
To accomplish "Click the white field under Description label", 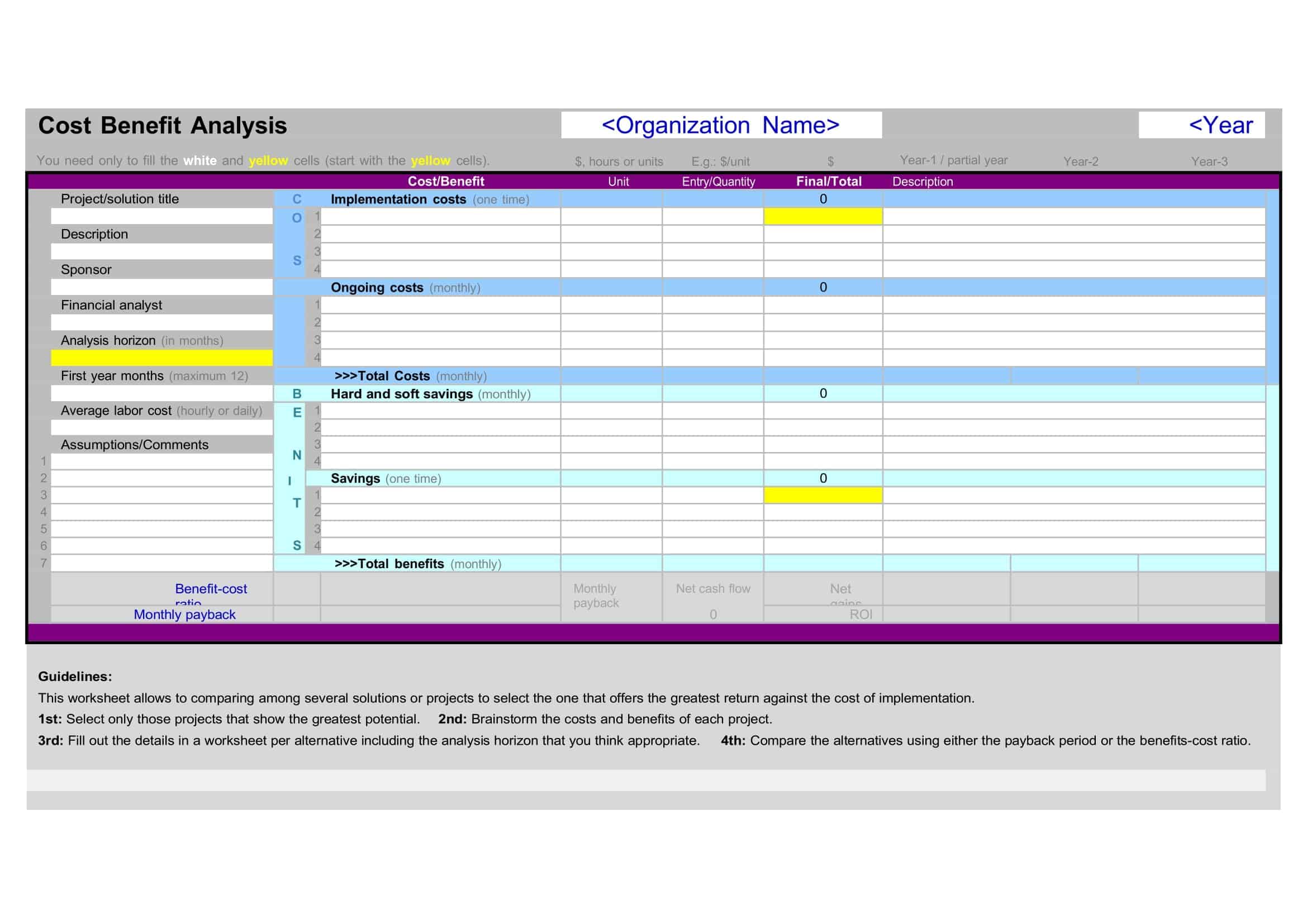I will tap(161, 251).
